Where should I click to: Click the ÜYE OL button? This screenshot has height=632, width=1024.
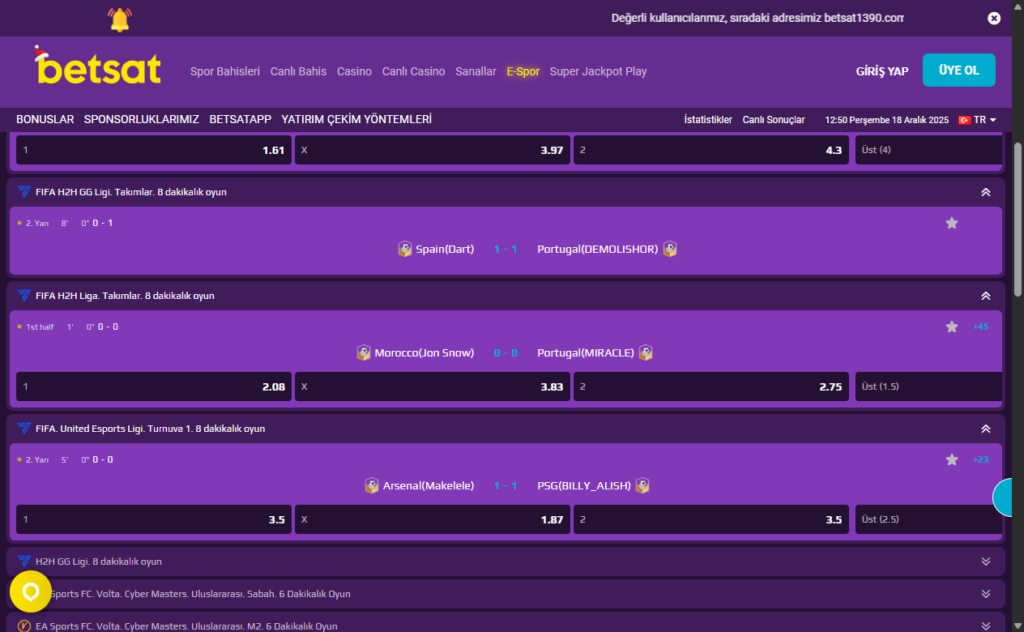pos(958,71)
